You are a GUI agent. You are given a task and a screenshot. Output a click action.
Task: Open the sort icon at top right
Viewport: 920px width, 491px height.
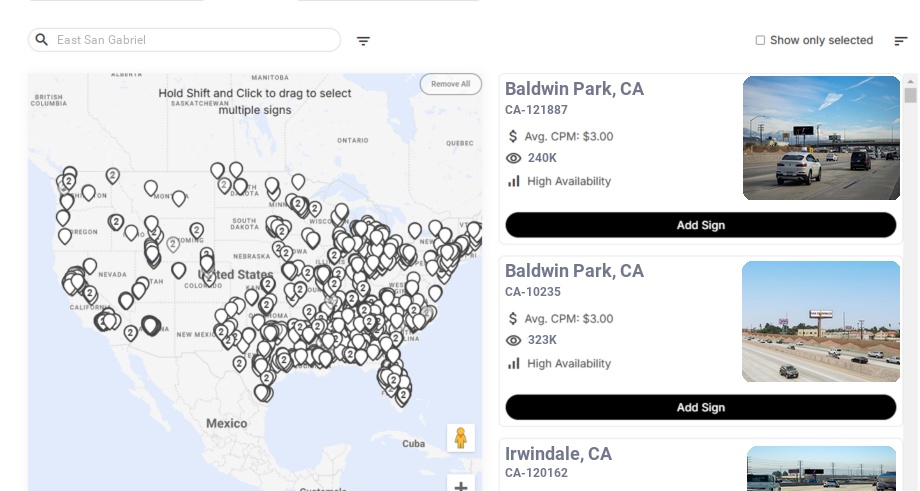[x=900, y=41]
